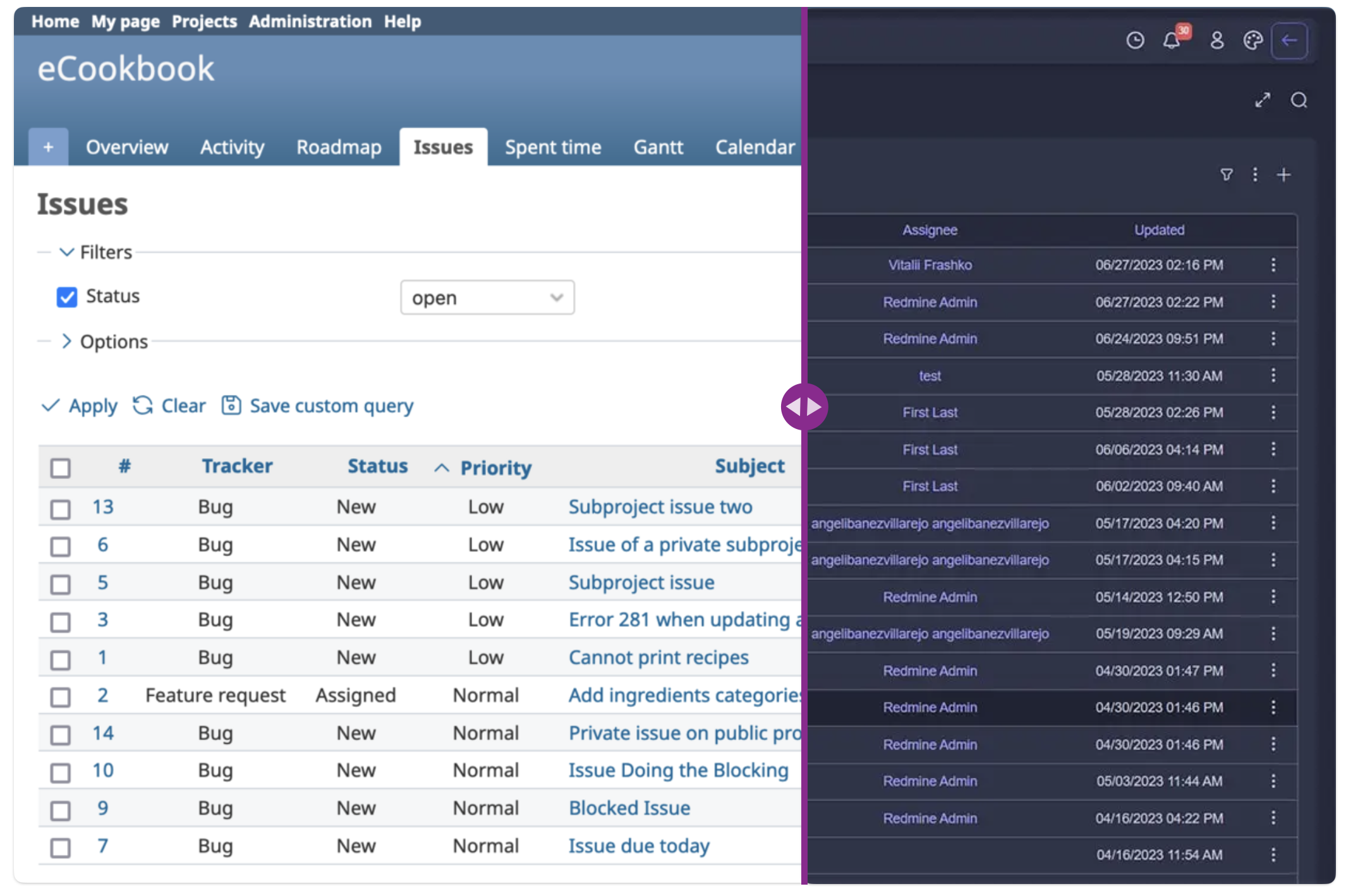
Task: Open the time tracking clock icon
Action: pos(1134,40)
